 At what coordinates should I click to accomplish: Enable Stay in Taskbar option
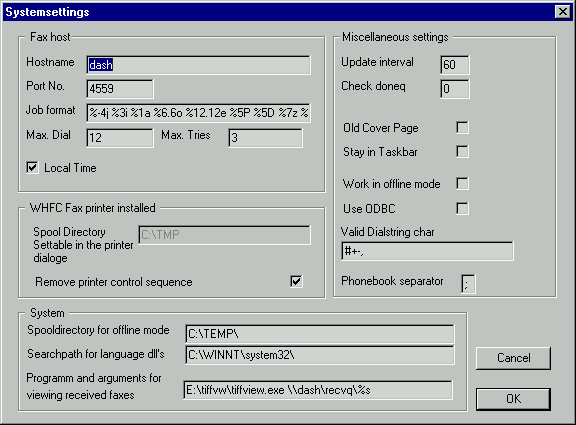[462, 151]
